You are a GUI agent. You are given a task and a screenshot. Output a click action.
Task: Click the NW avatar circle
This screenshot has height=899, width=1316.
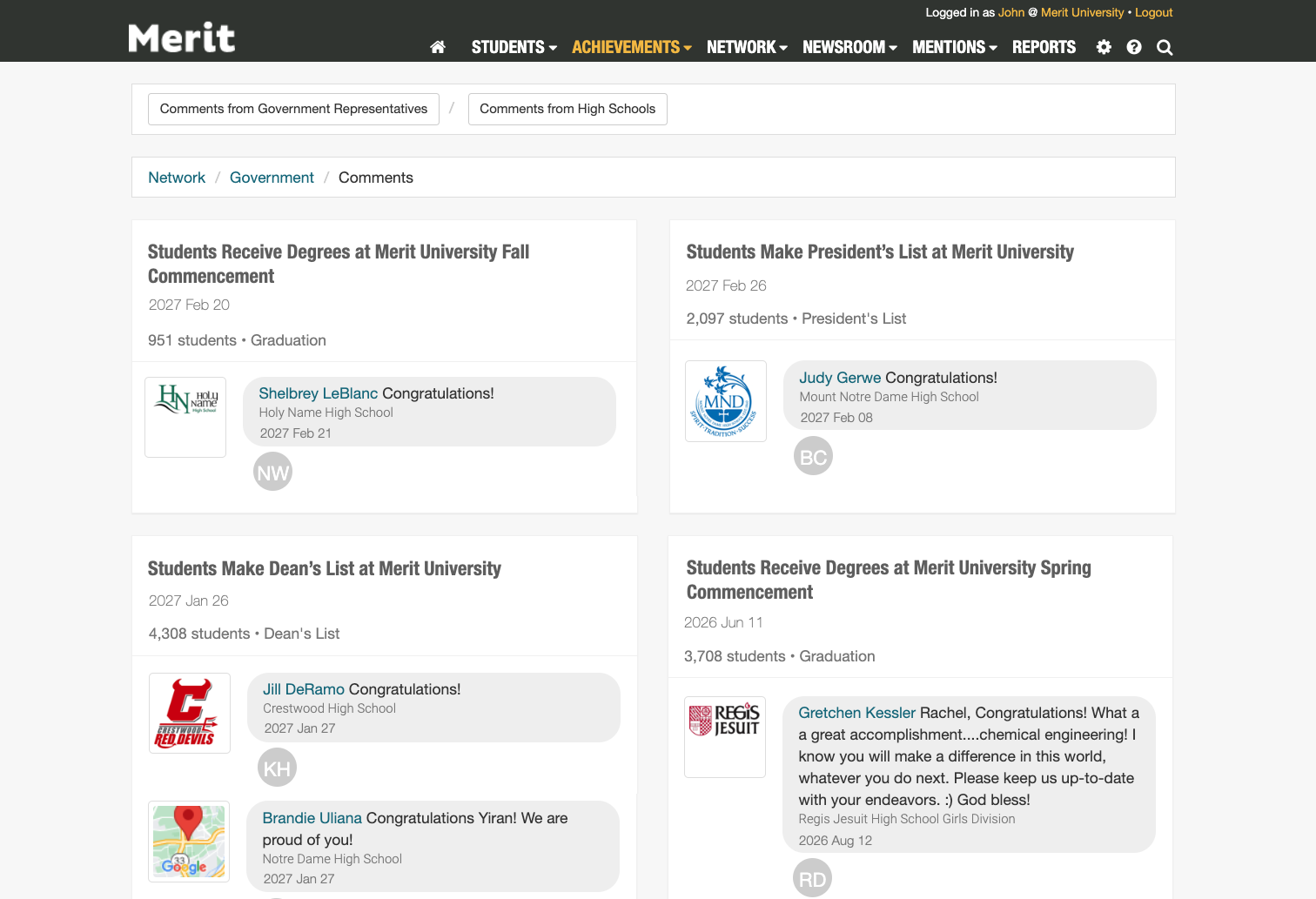[272, 472]
